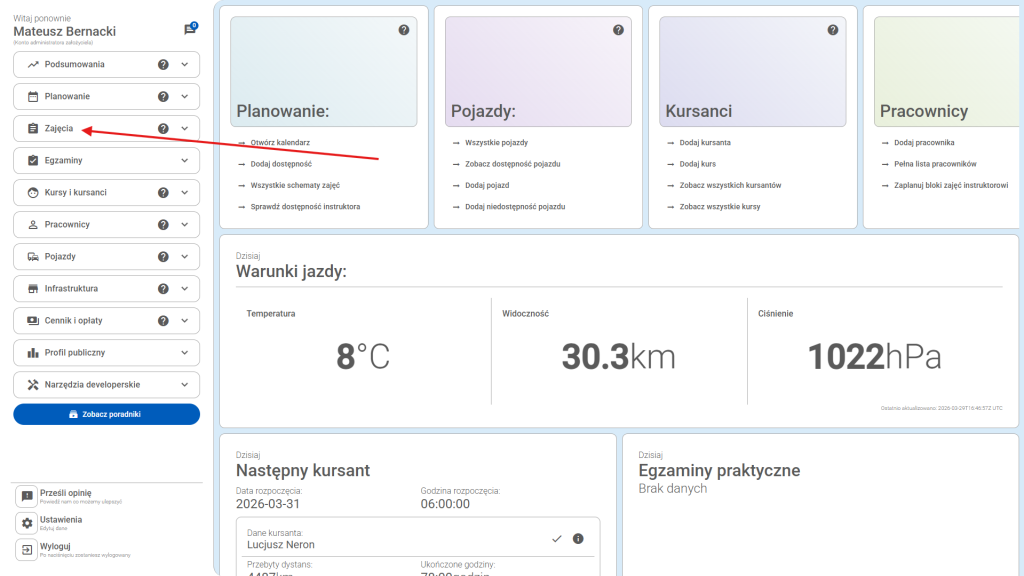The width and height of the screenshot is (1024, 576).
Task: Open Ustawienia in the sidebar footer
Action: (60, 522)
